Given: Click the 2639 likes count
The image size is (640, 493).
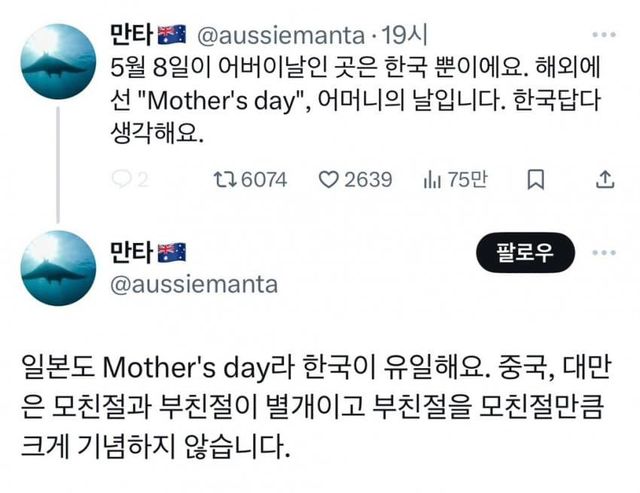Looking at the screenshot, I should tap(368, 179).
